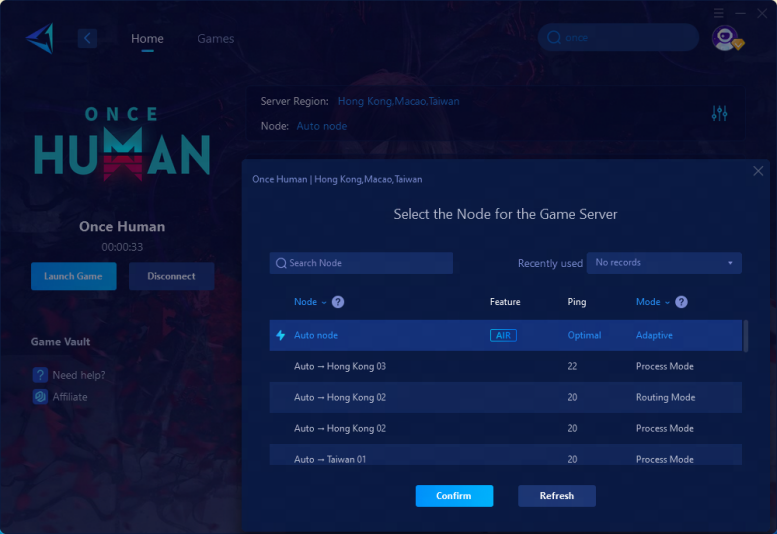Open the settings sliders icon
Image resolution: width=777 pixels, height=534 pixels.
pos(720,113)
